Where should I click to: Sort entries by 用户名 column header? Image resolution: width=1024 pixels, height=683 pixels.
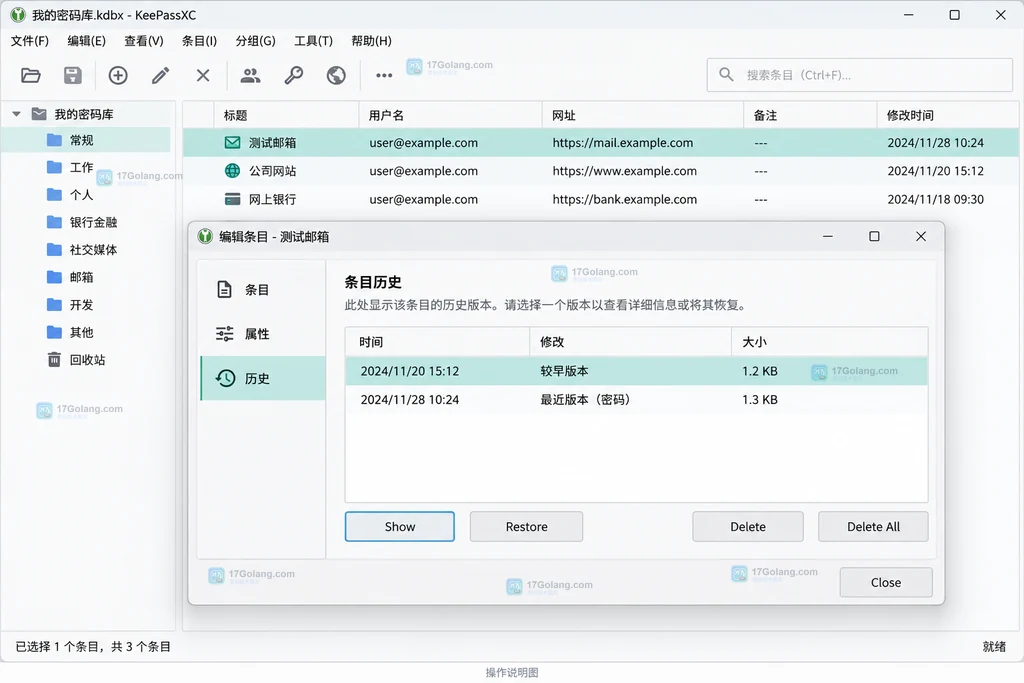pos(451,115)
